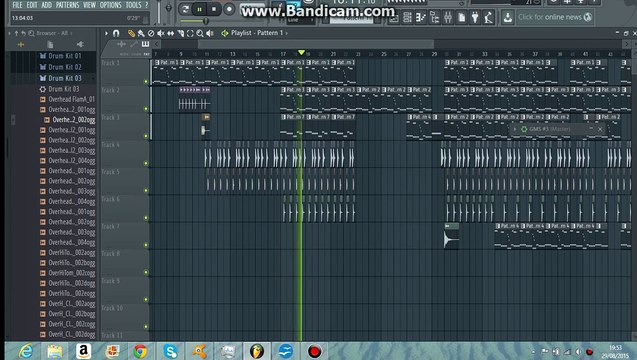This screenshot has height=360, width=637.
Task: Click the desk lamp icon in main toolbar
Action: click(488, 17)
